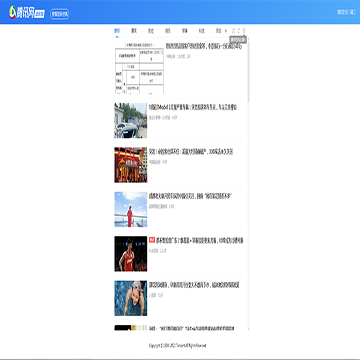The image size is (360, 360).
Task: Open the headline beside the woman in red dress
Action: pos(190,196)
